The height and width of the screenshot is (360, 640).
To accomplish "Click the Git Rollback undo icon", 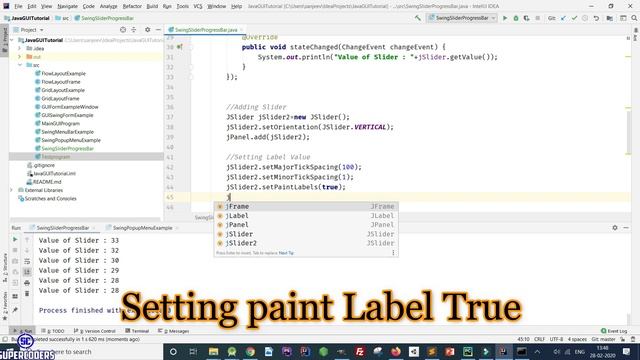I will click(x=596, y=18).
